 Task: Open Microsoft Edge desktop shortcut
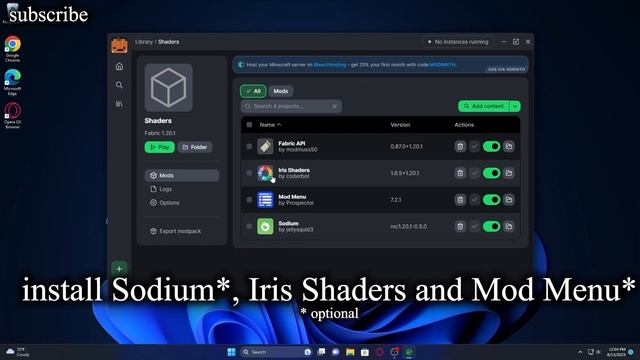coord(13,82)
